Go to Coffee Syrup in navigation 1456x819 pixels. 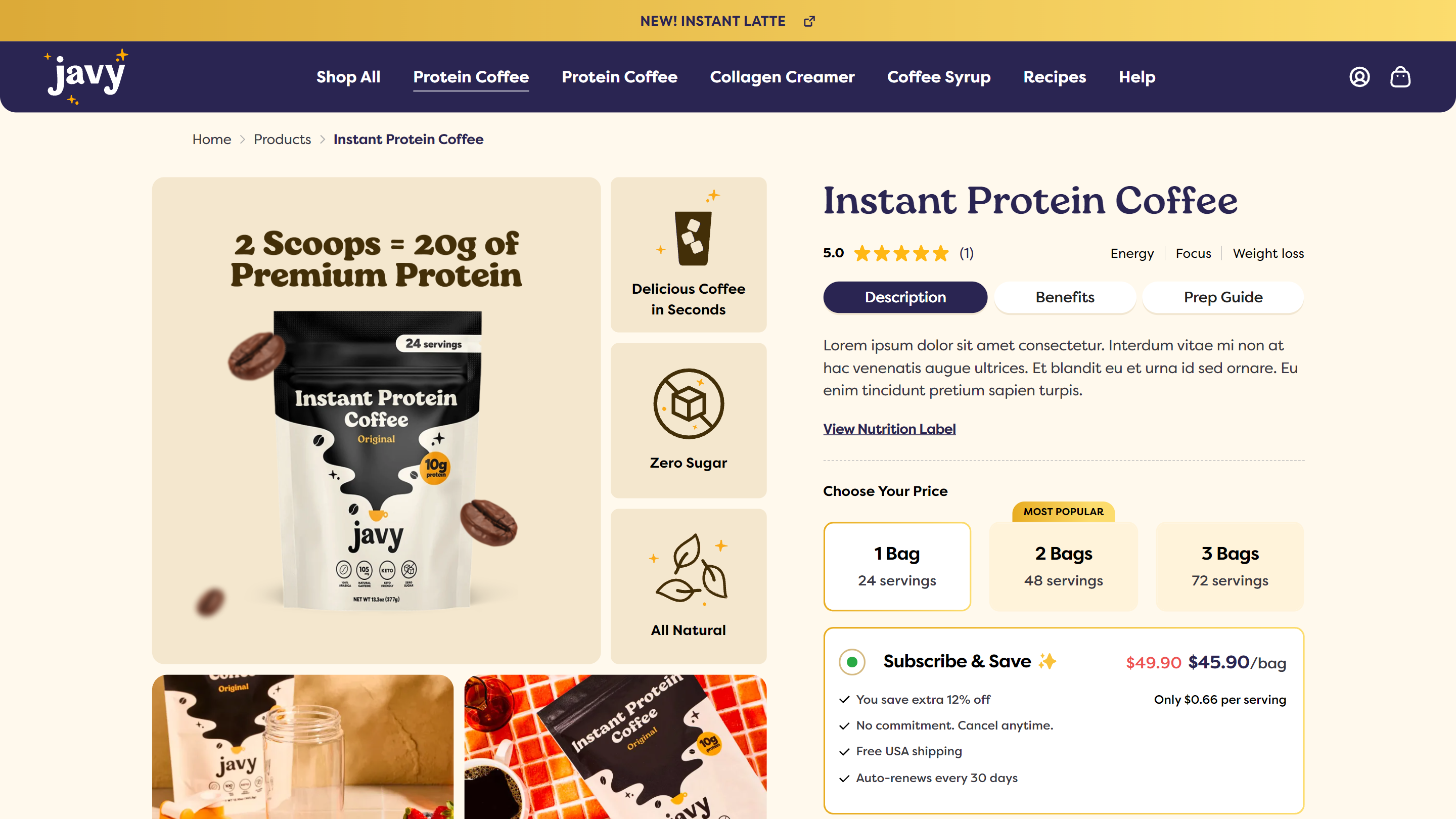[x=938, y=77]
